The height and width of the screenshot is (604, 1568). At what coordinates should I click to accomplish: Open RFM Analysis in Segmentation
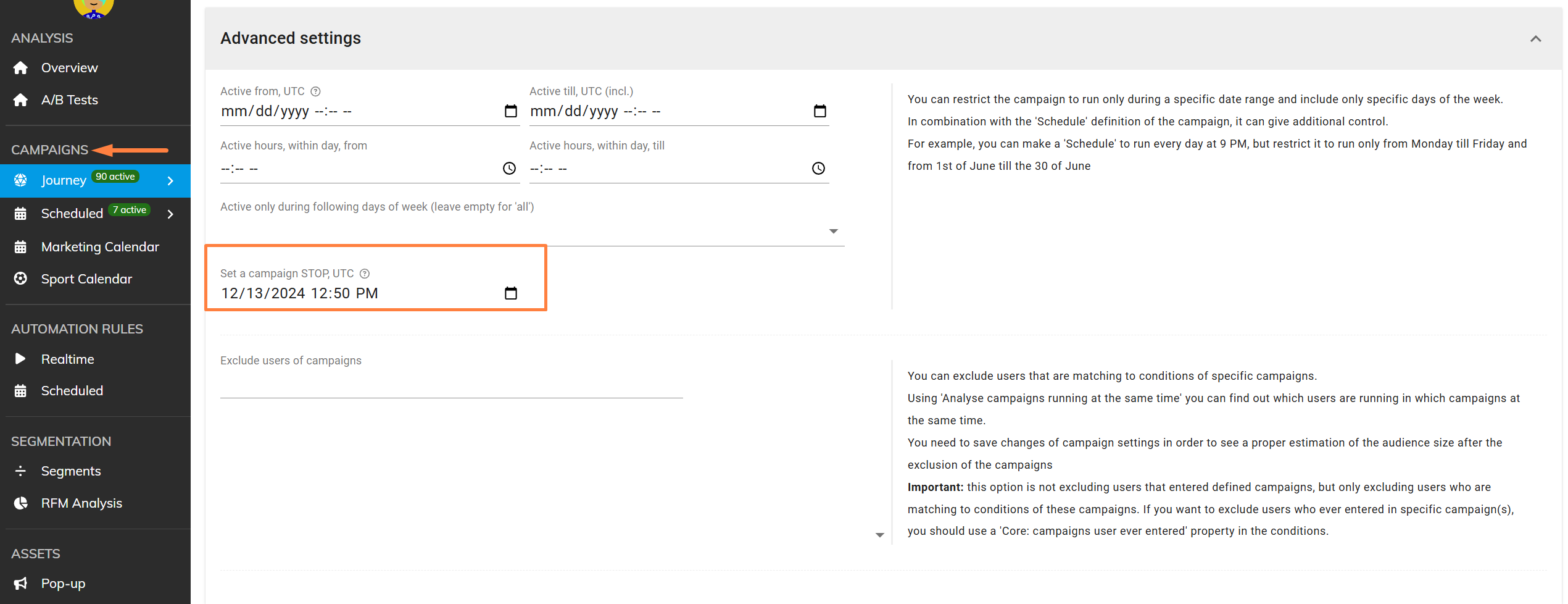[81, 503]
